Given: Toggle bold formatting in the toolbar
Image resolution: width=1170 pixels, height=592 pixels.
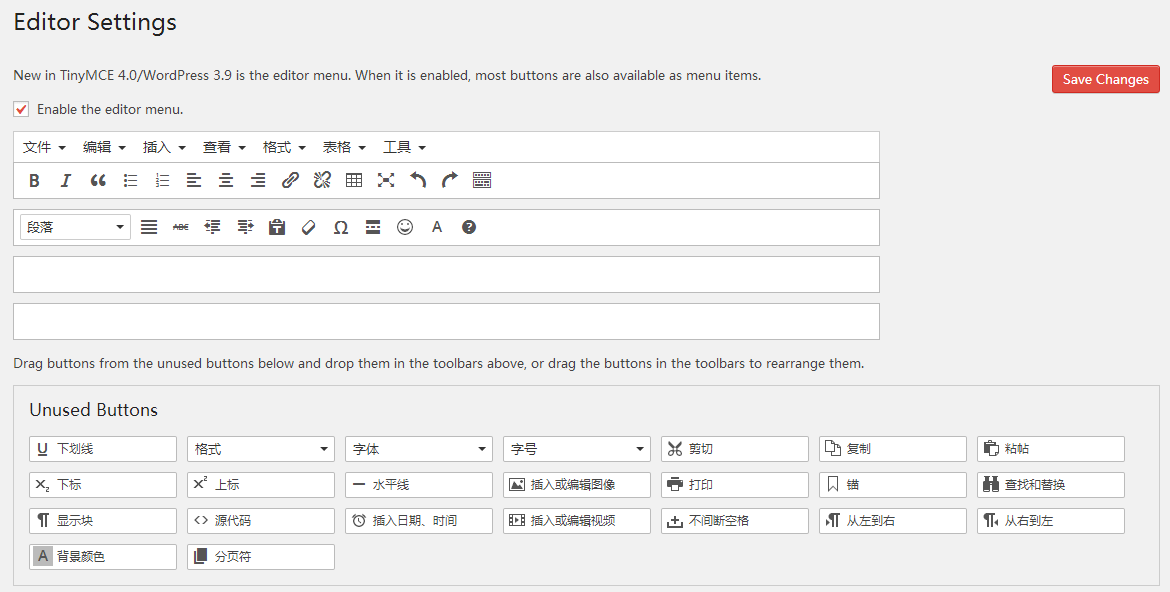Looking at the screenshot, I should 34,180.
